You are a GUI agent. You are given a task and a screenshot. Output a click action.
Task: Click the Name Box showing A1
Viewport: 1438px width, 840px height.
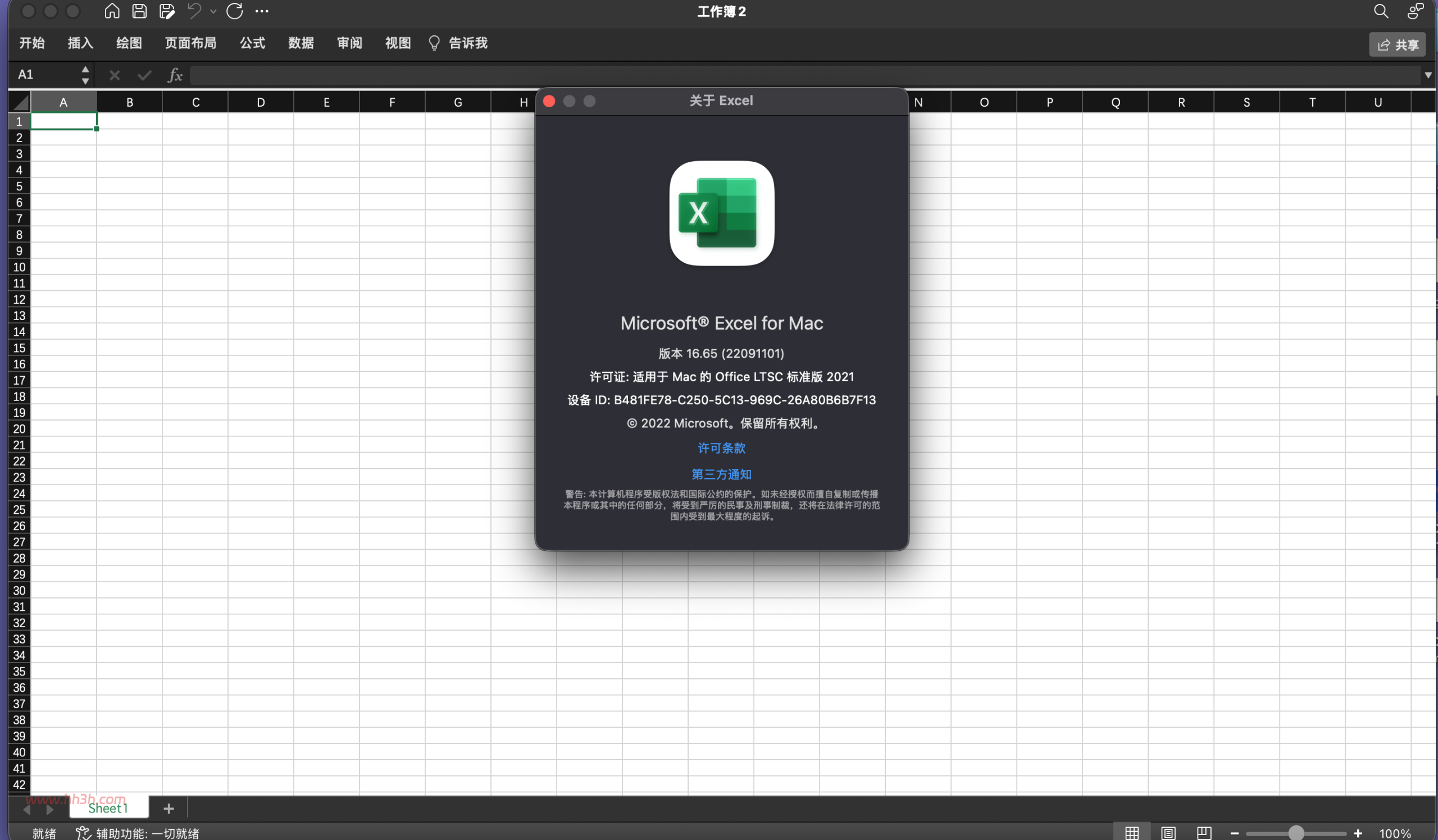(45, 74)
